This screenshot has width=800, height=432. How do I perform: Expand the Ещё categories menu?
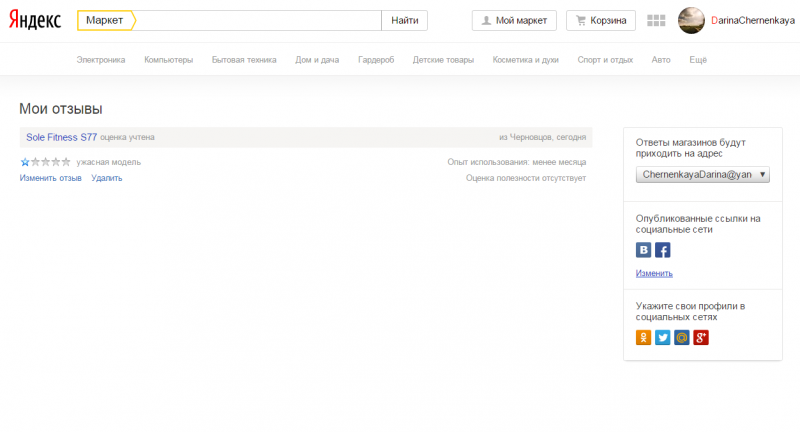pyautogui.click(x=698, y=60)
